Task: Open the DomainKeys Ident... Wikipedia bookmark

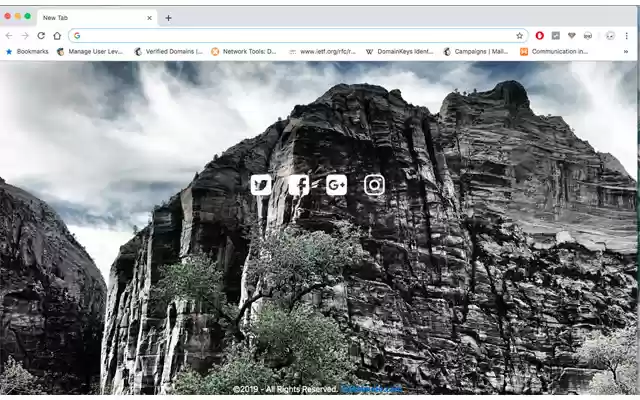Action: (x=400, y=51)
